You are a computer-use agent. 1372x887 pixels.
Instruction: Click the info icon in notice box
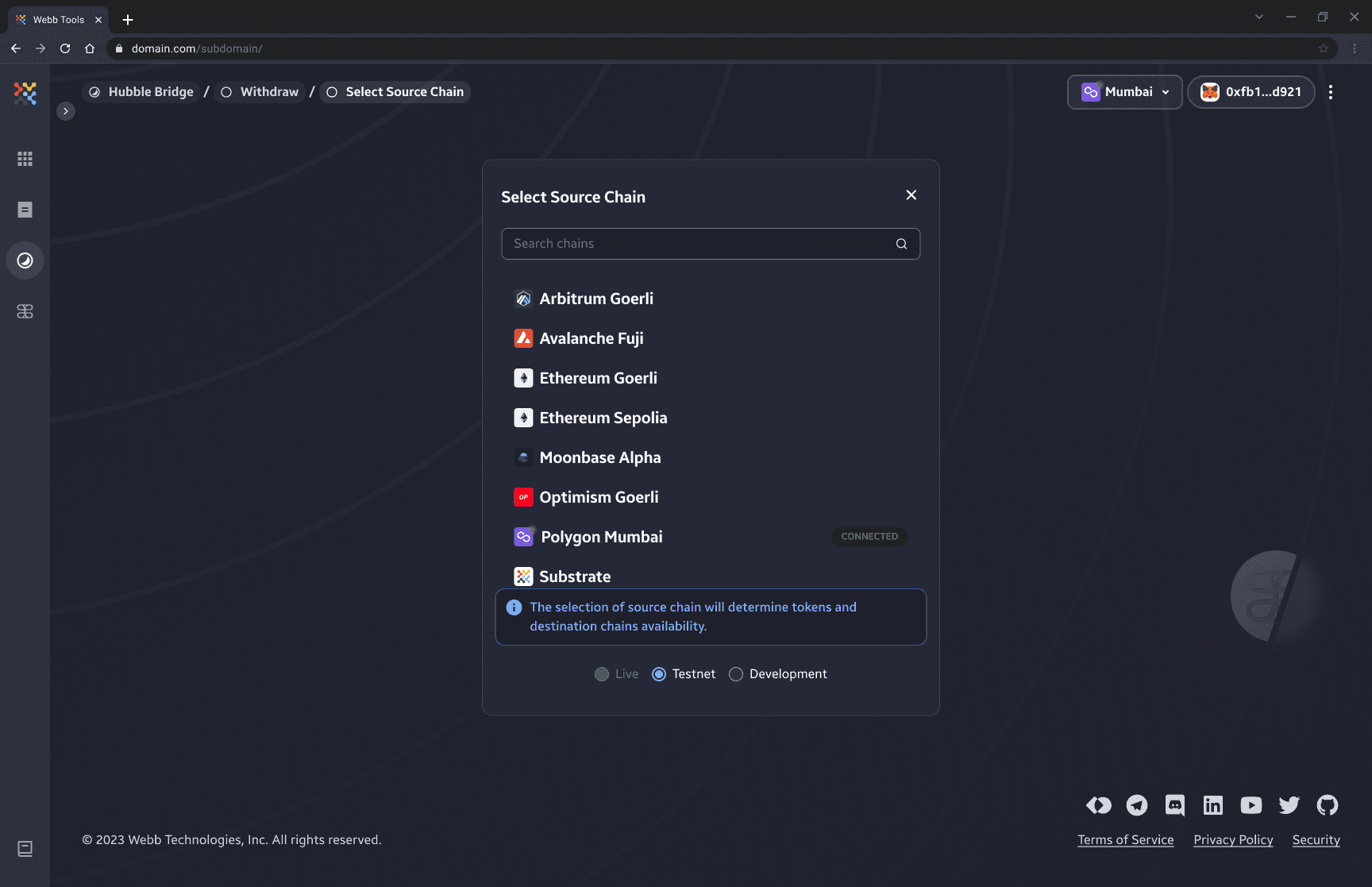click(514, 607)
